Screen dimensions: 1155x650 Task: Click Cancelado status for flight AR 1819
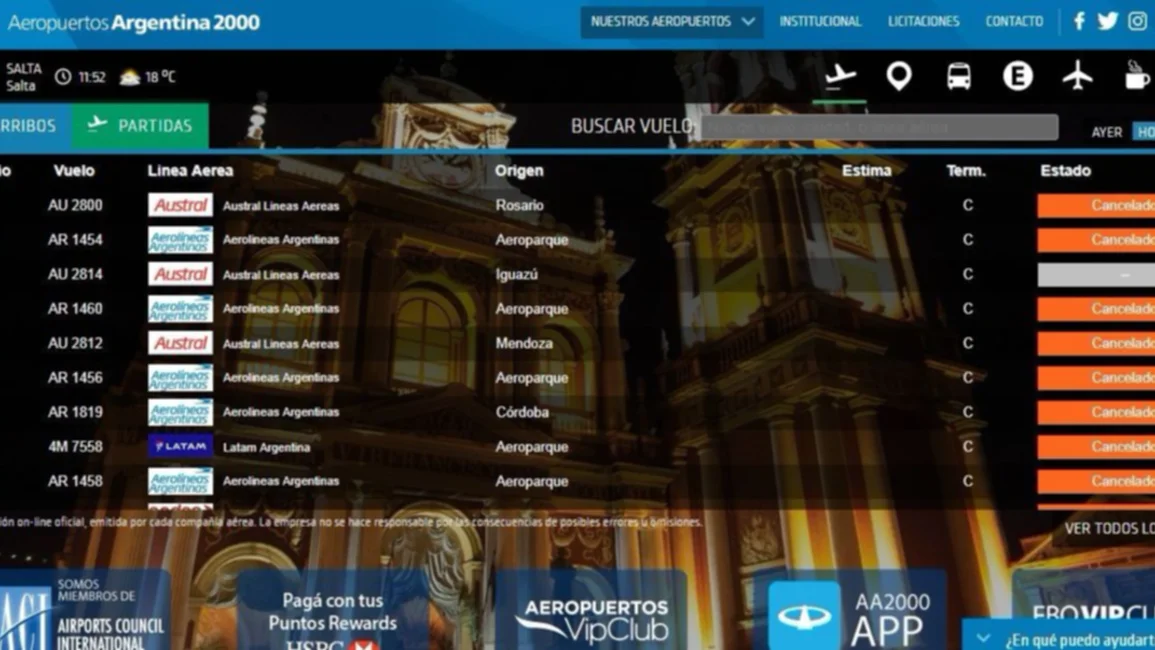pyautogui.click(x=1096, y=412)
